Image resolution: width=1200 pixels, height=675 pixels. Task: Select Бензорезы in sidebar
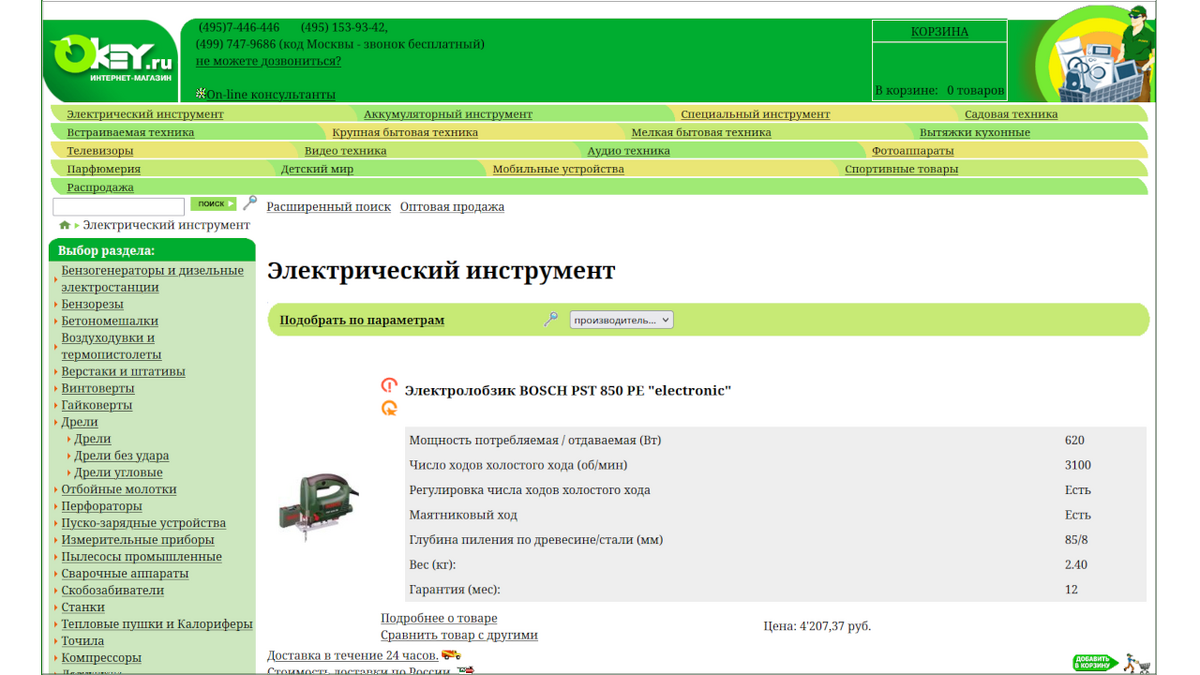92,304
